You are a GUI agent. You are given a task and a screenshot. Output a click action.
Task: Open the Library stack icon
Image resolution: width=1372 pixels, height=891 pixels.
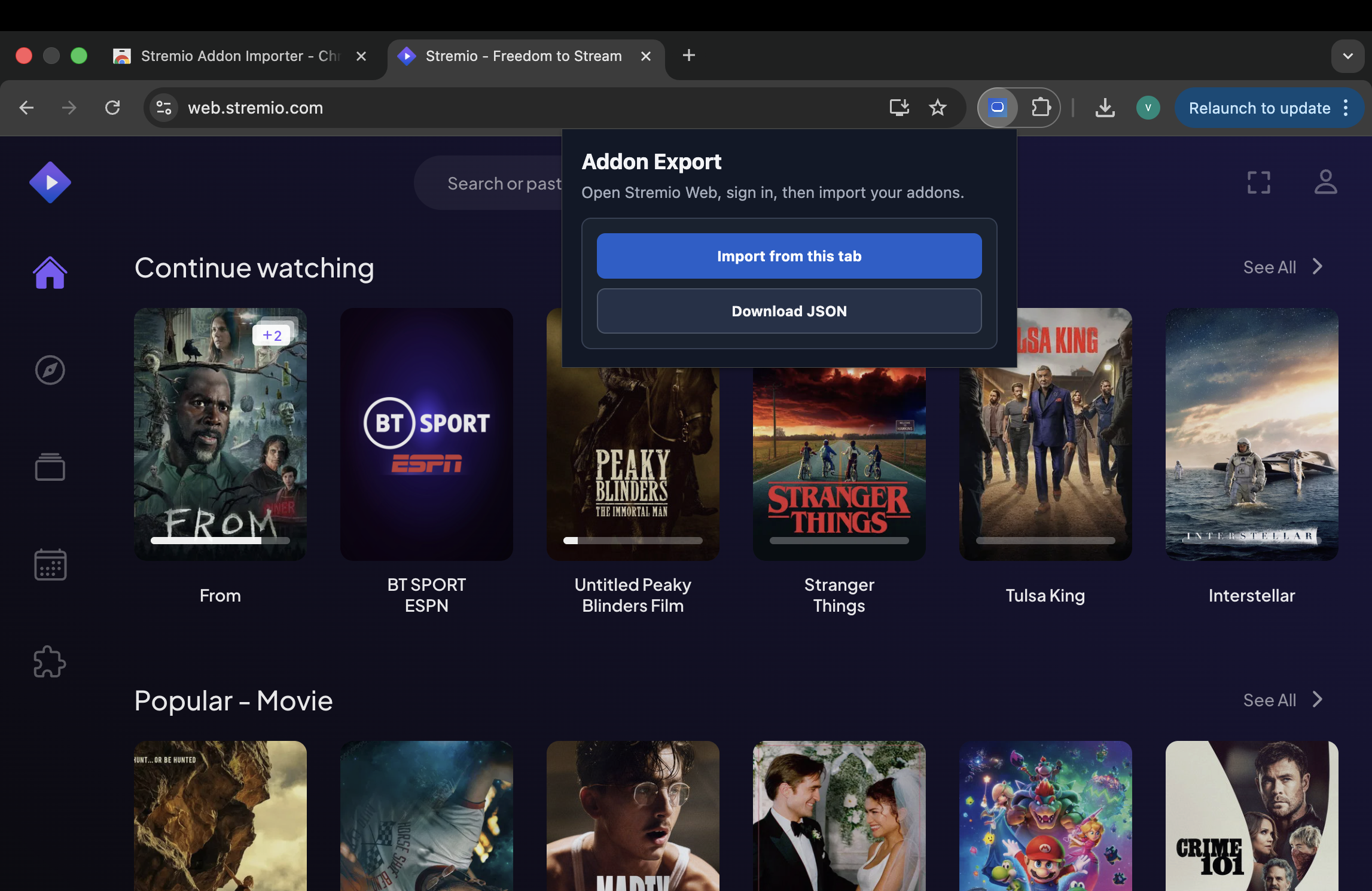tap(50, 467)
